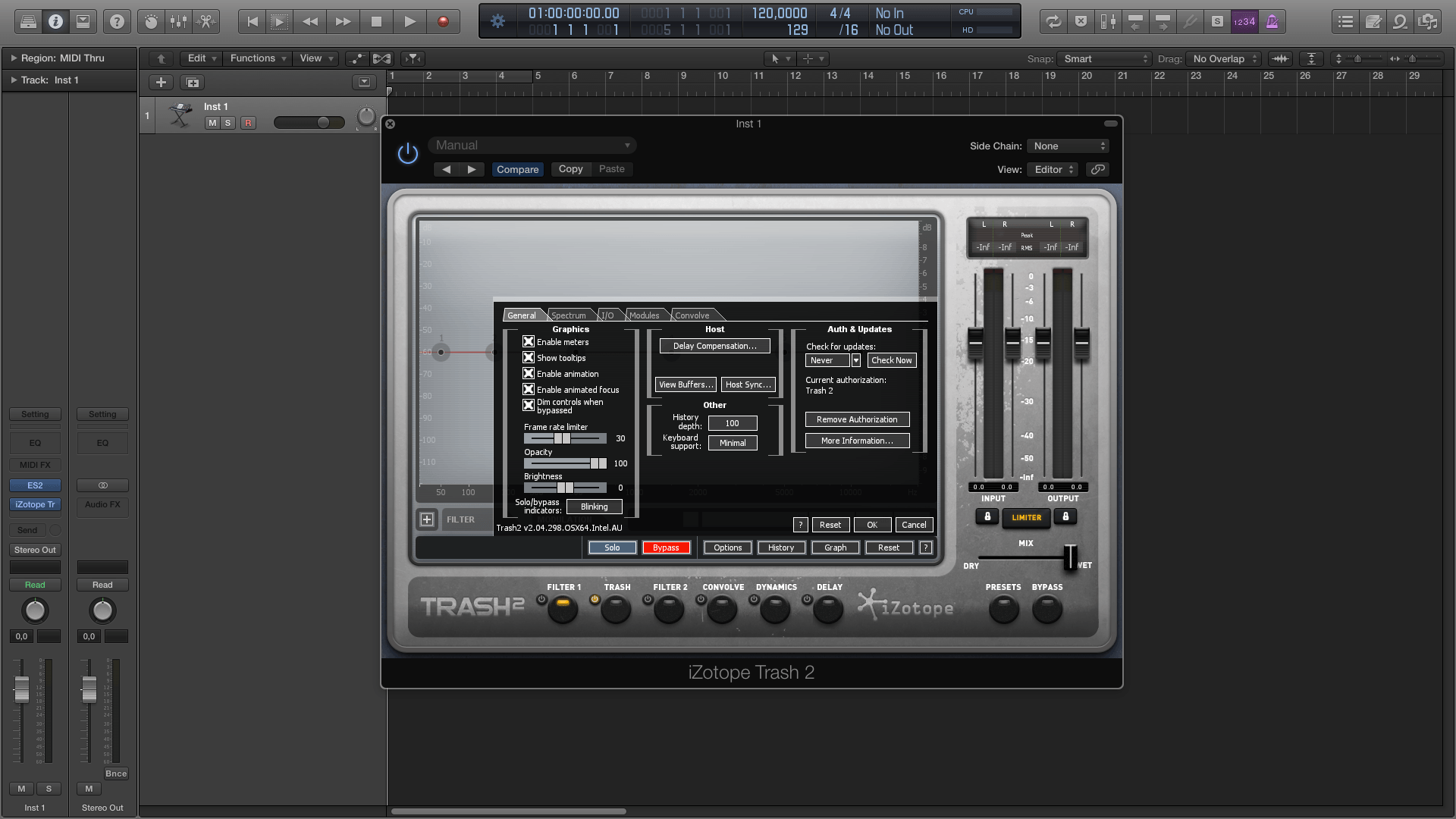The height and width of the screenshot is (819, 1456).
Task: Open the Editors scissors icon
Action: 206,22
